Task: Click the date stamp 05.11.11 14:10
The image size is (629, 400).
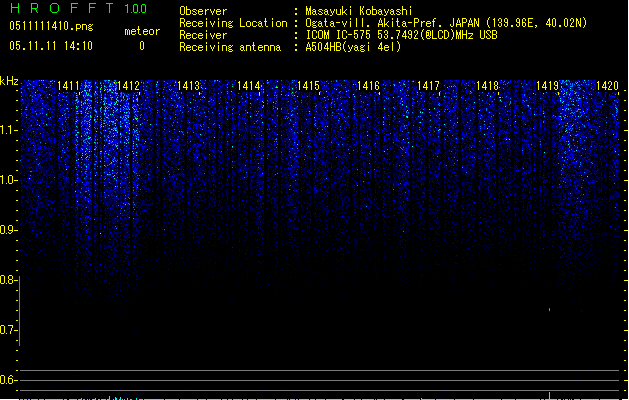Action: pyautogui.click(x=51, y=46)
